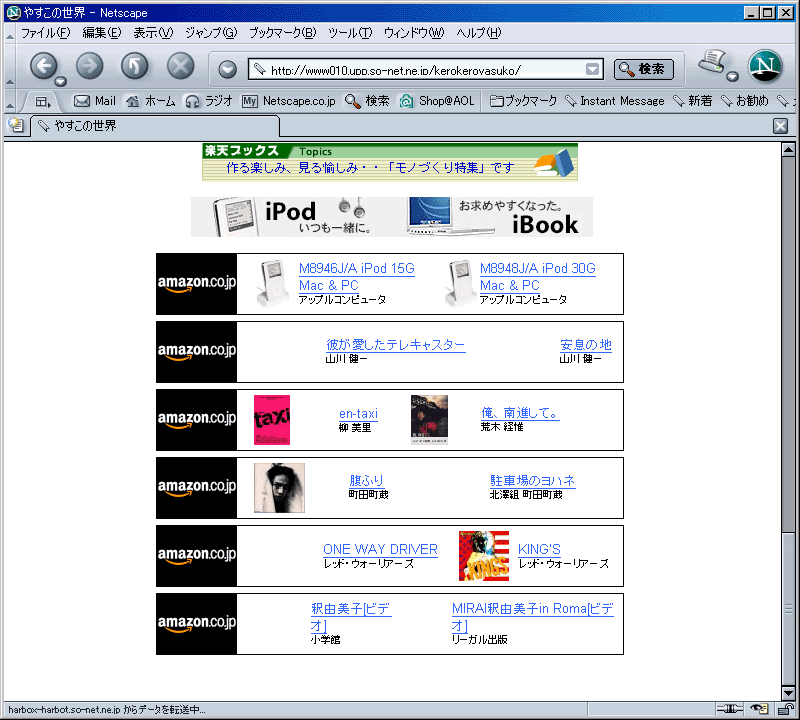Open the ツール(T) menu
Viewport: 800px width, 720px height.
point(350,33)
